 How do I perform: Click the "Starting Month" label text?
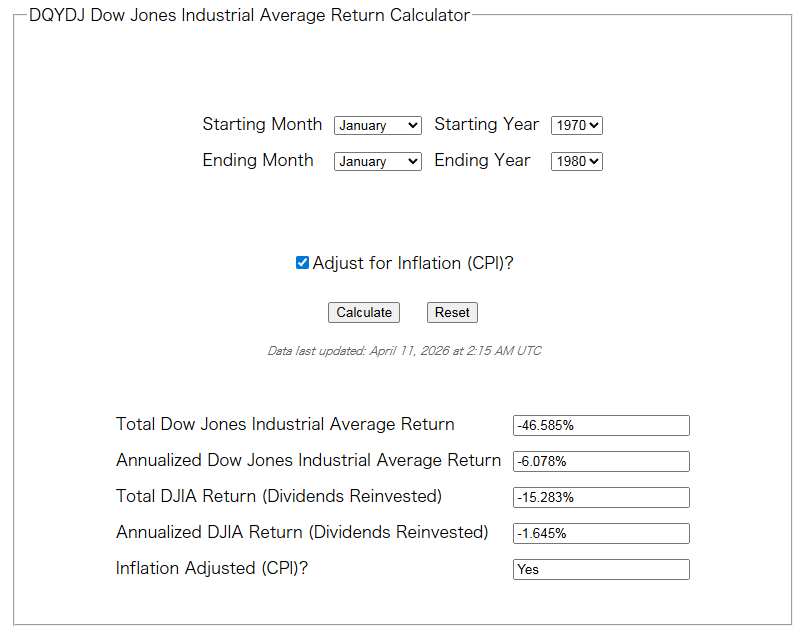click(262, 125)
